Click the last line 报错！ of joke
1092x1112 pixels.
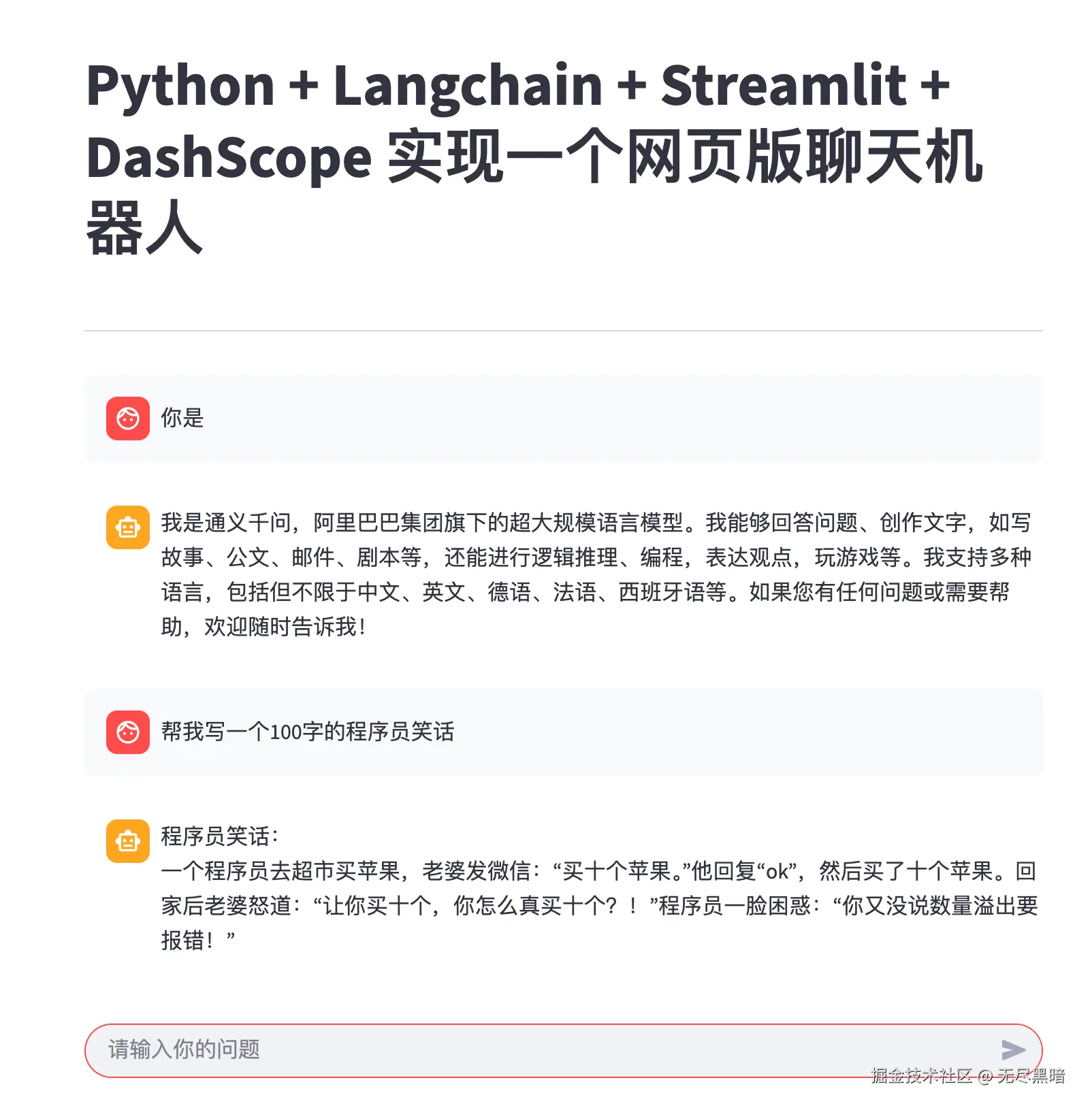coord(198,940)
